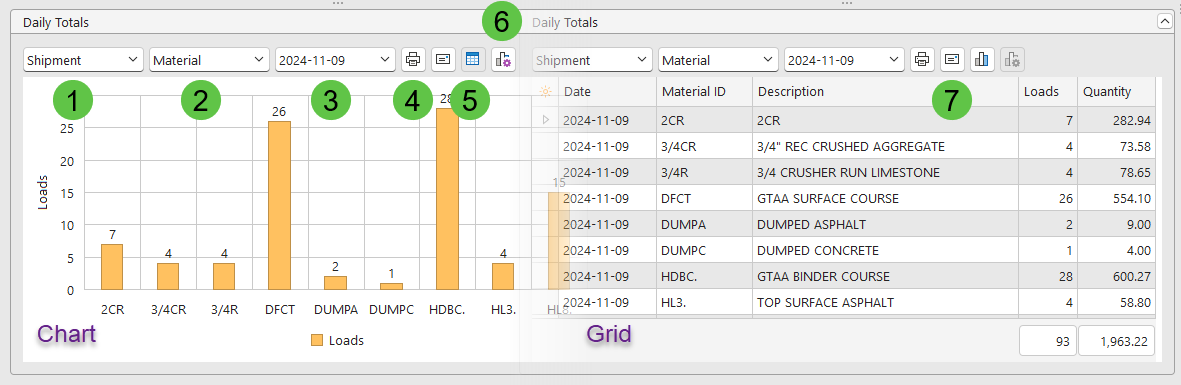Collapse the Daily Totals panel with the top-right chevron

(x=1163, y=23)
